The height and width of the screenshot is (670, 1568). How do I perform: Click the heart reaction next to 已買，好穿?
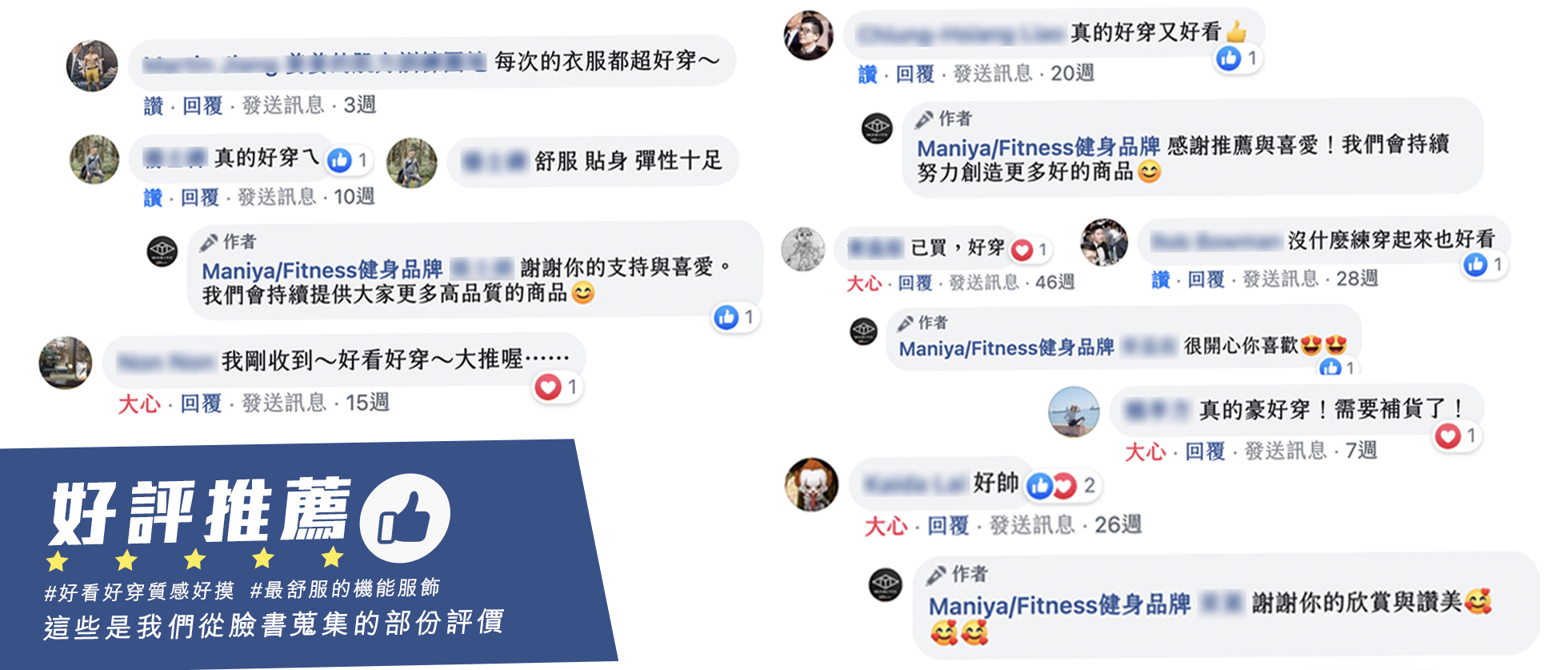pyautogui.click(x=1022, y=251)
